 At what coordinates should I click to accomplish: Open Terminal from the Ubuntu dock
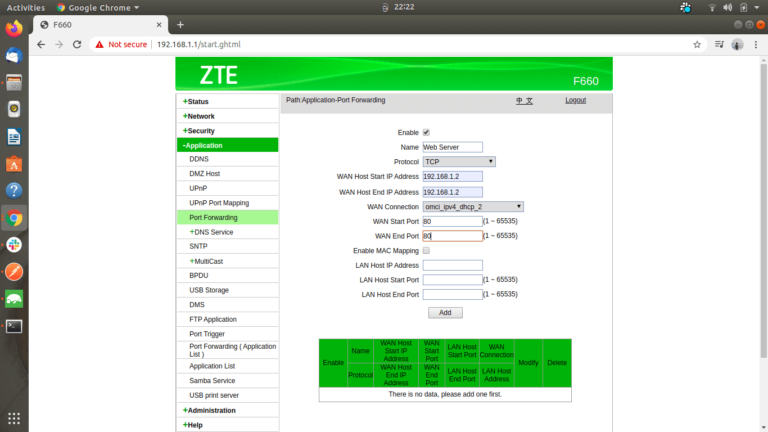tap(14, 325)
